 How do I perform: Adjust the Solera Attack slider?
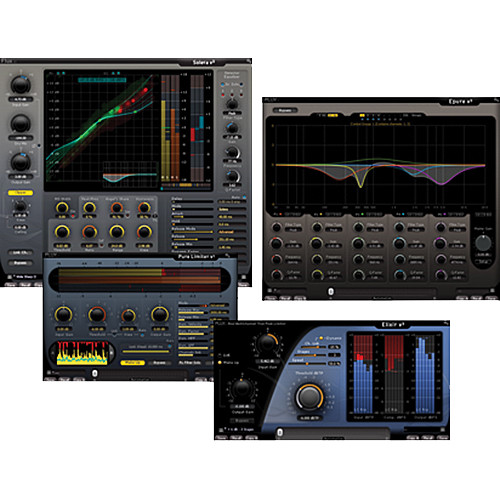[x=192, y=217]
